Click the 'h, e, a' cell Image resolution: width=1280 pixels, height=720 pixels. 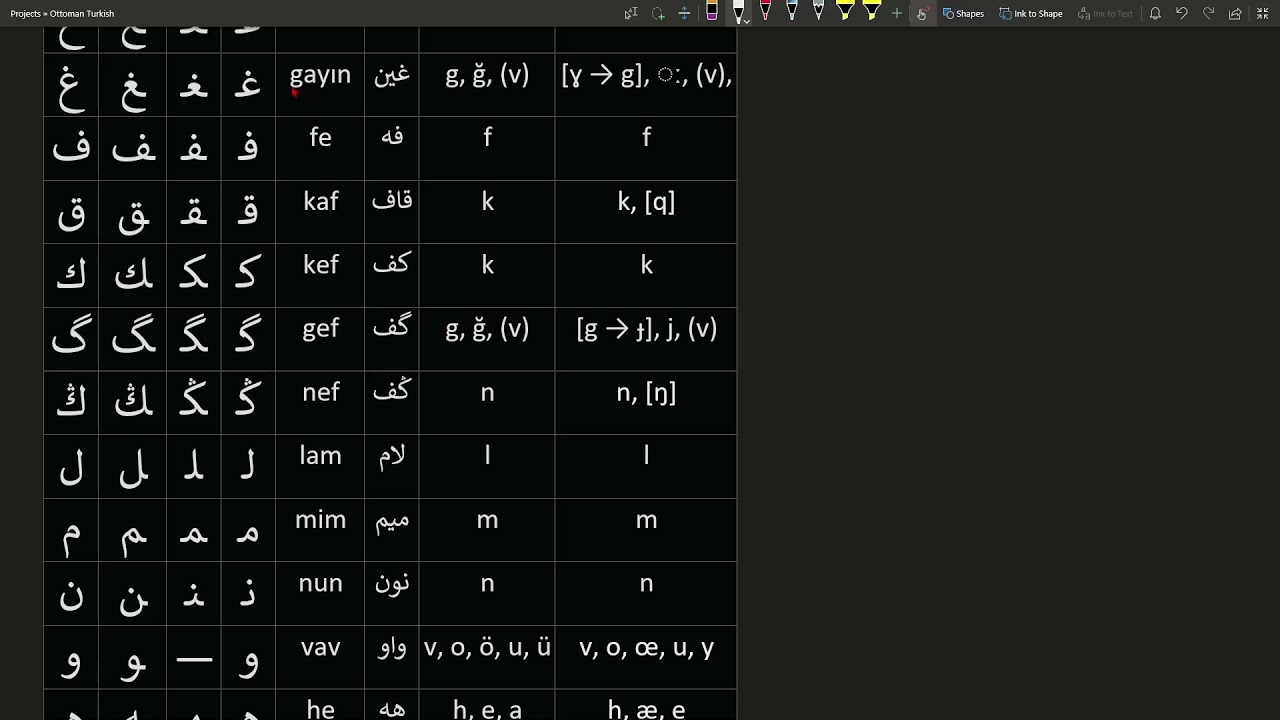(487, 706)
